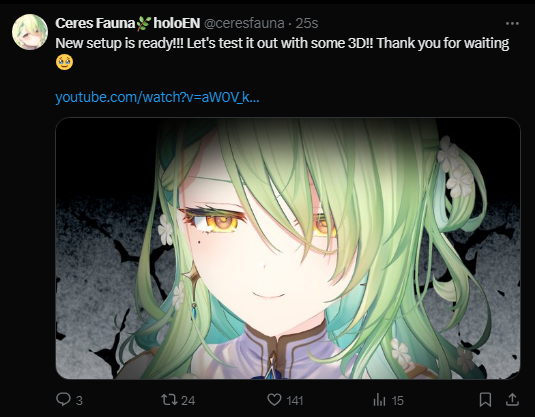Open the post via its 25s timestamp
The image size is (535, 417).
pyautogui.click(x=307, y=23)
